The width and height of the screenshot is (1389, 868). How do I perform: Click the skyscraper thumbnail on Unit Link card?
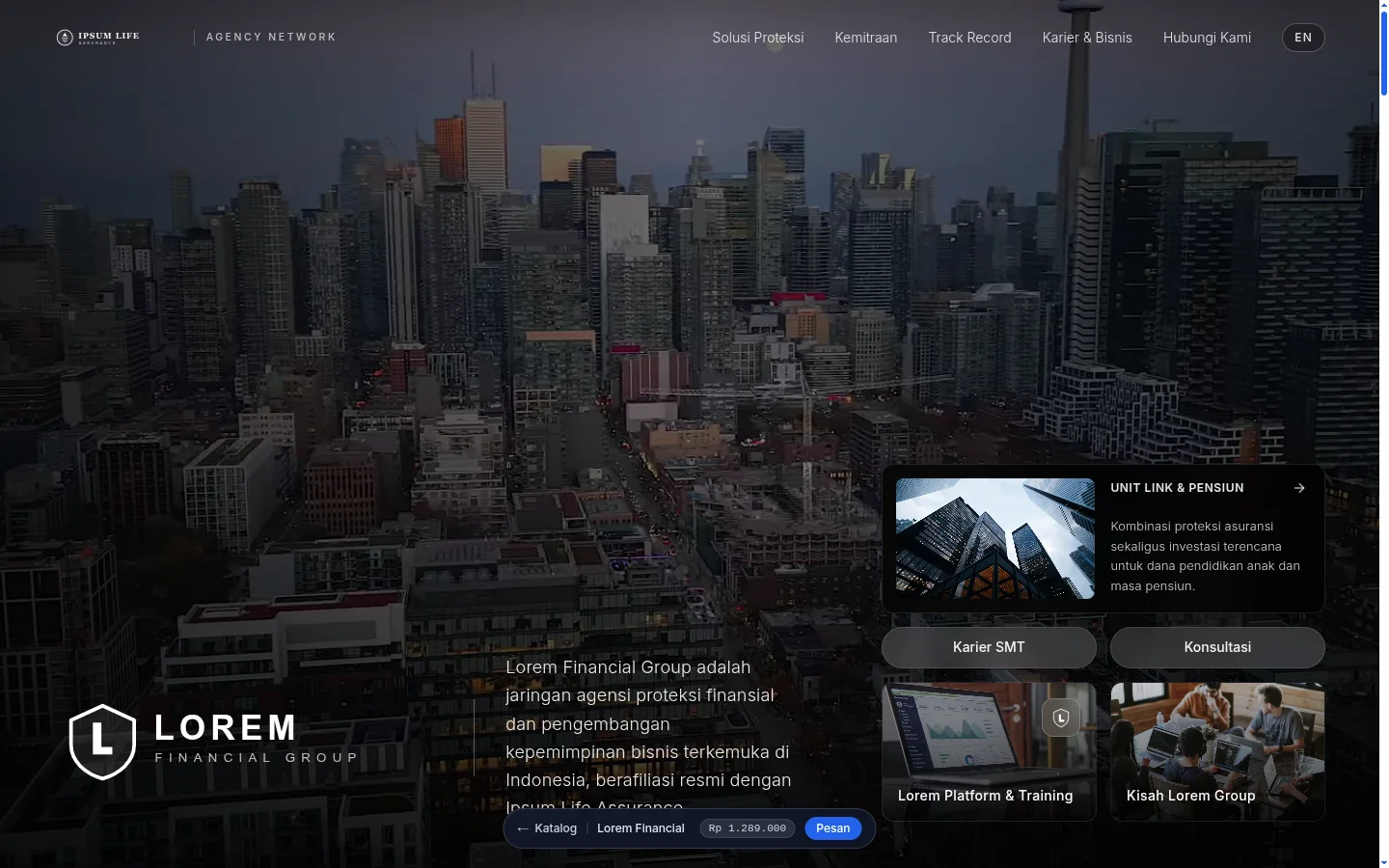[995, 538]
